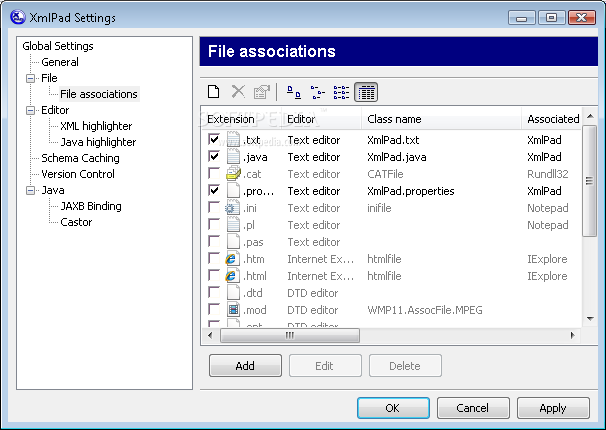Click the .pro... blank file icon
The image size is (606, 430).
[233, 190]
